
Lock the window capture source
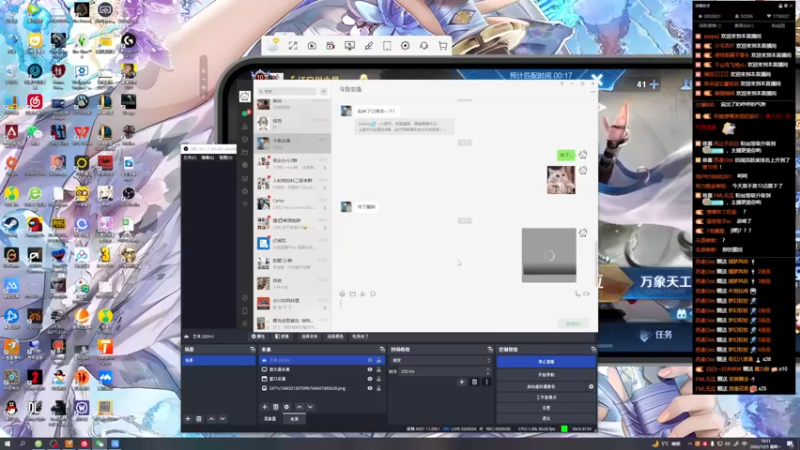click(x=379, y=379)
